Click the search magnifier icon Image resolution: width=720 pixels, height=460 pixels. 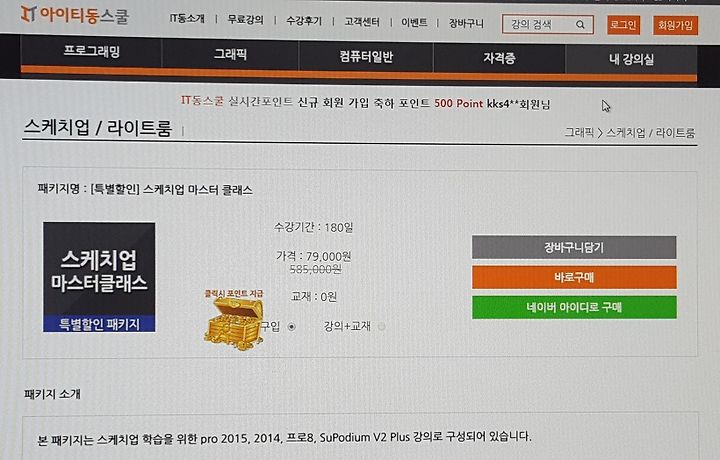point(580,25)
